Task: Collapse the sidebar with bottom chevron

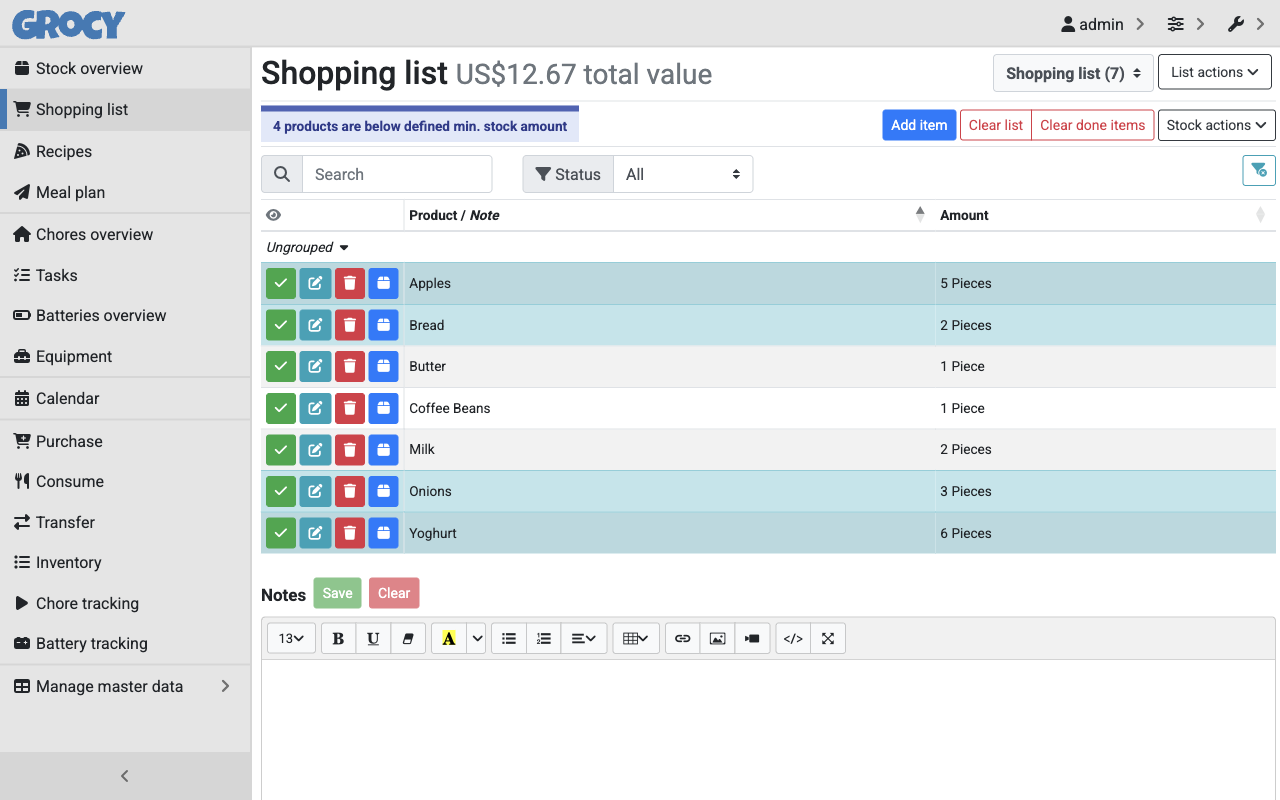Action: tap(125, 776)
